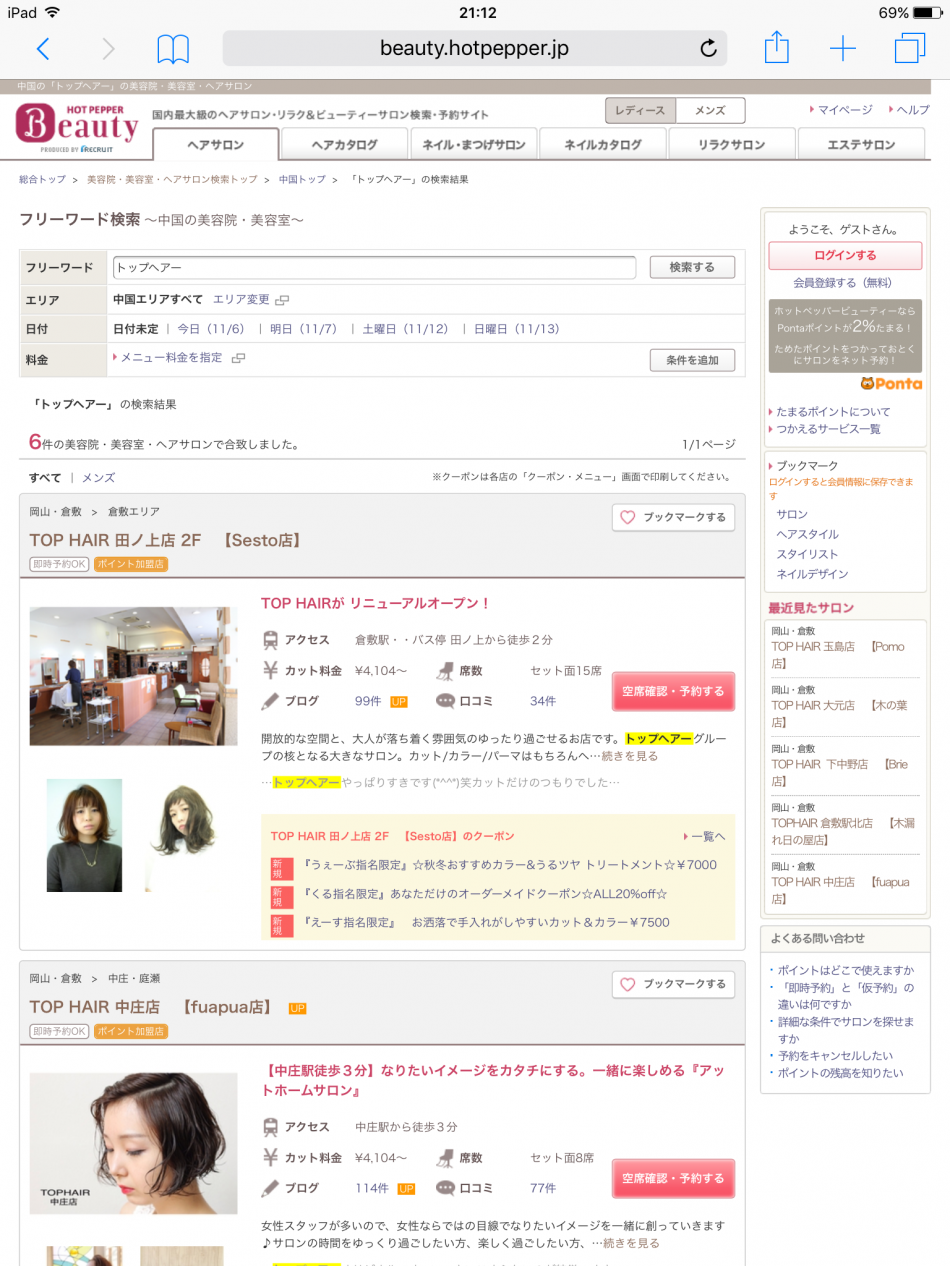Open the Safari bookmarks book icon
This screenshot has height=1266, width=950.
[x=173, y=48]
